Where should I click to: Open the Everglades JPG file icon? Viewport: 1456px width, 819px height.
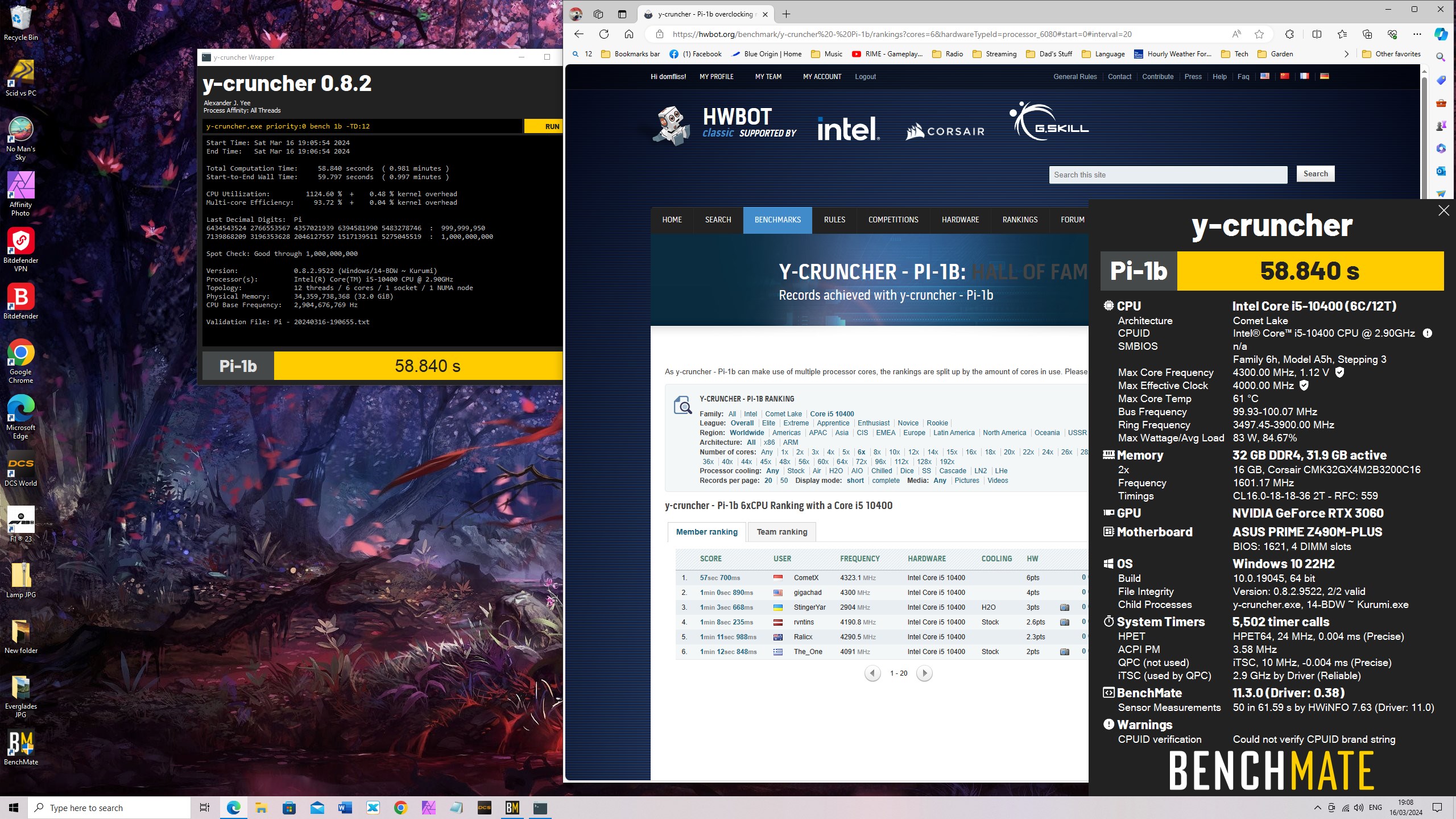click(20, 697)
